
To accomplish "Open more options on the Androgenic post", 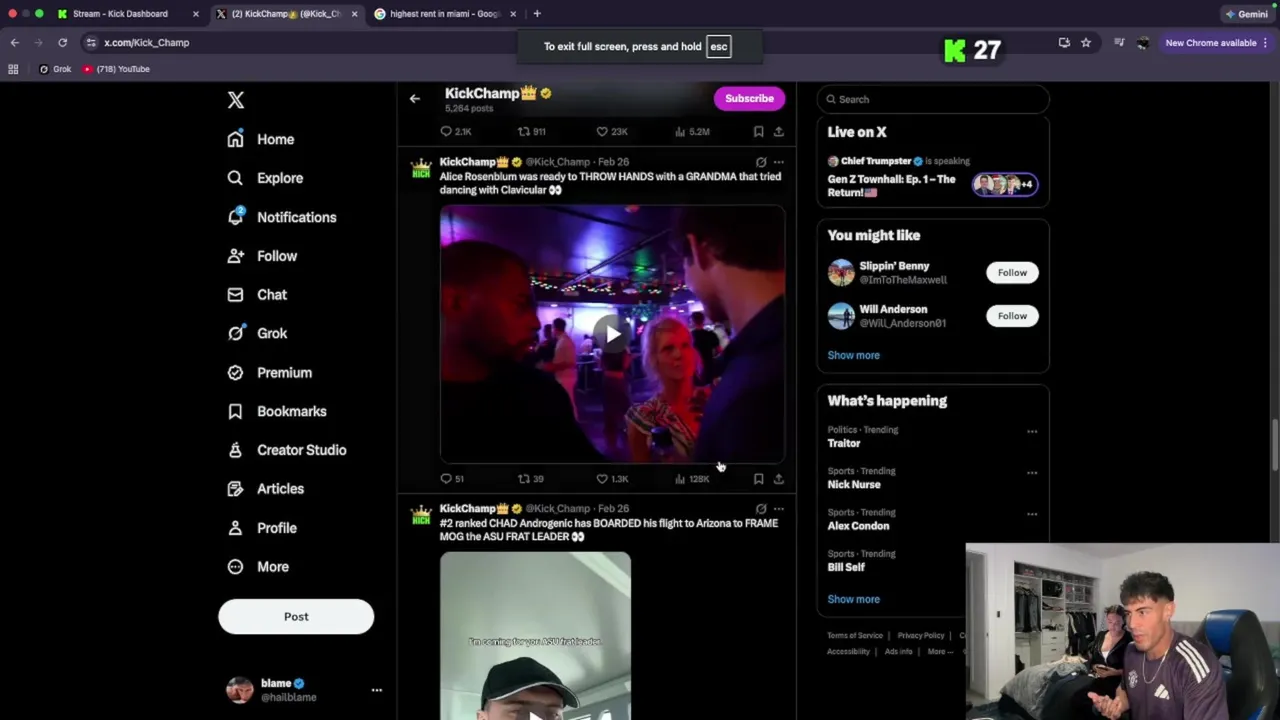I will pos(778,509).
